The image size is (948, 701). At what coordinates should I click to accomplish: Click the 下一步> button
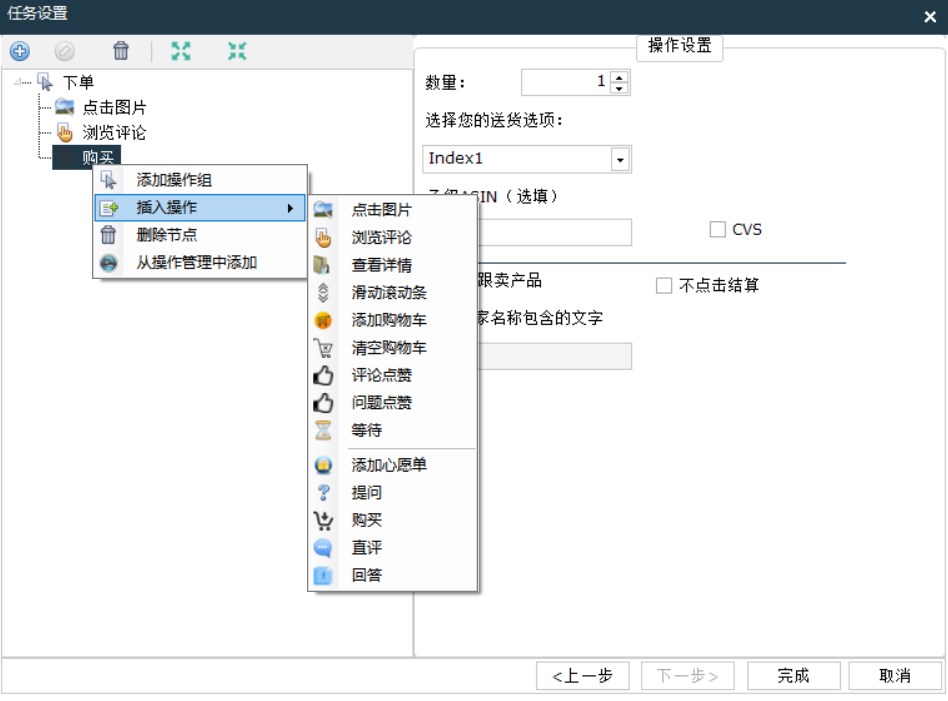pos(688,676)
